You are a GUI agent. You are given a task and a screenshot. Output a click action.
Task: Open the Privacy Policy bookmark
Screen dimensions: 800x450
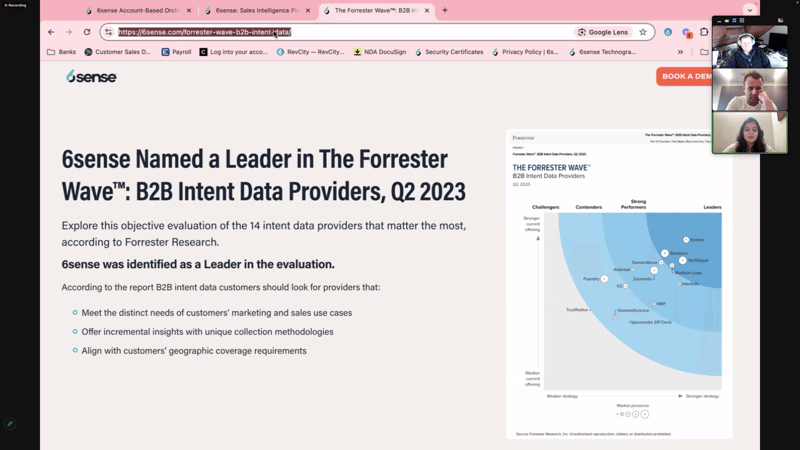pos(525,52)
